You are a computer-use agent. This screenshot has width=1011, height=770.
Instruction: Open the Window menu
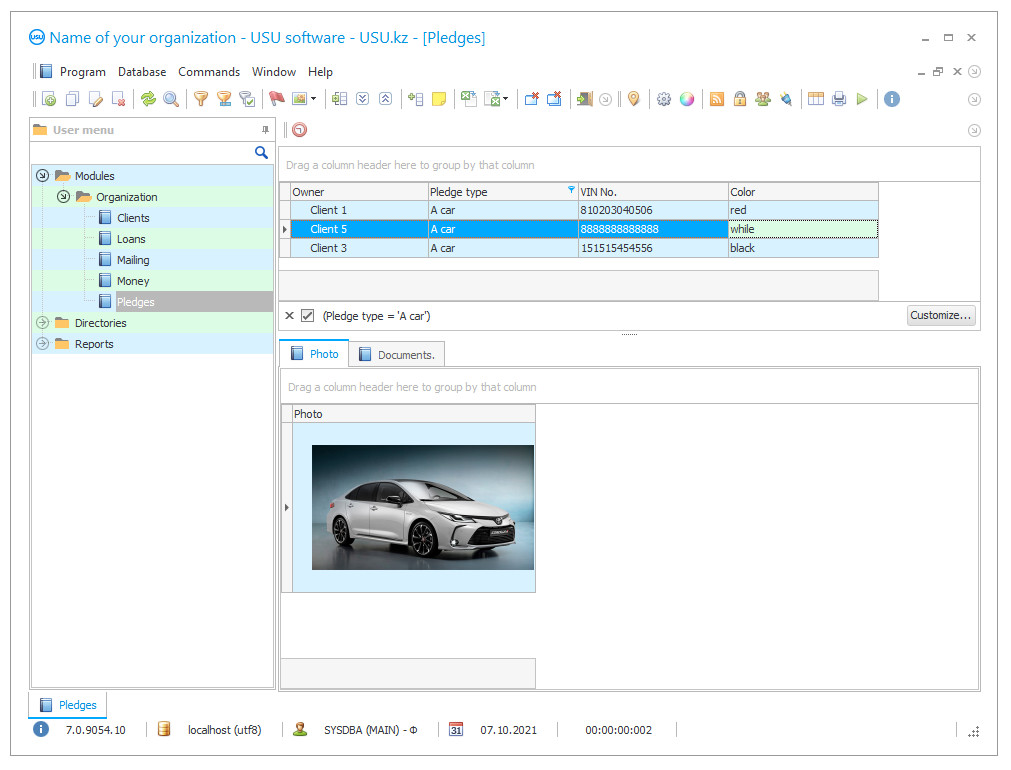coord(274,72)
